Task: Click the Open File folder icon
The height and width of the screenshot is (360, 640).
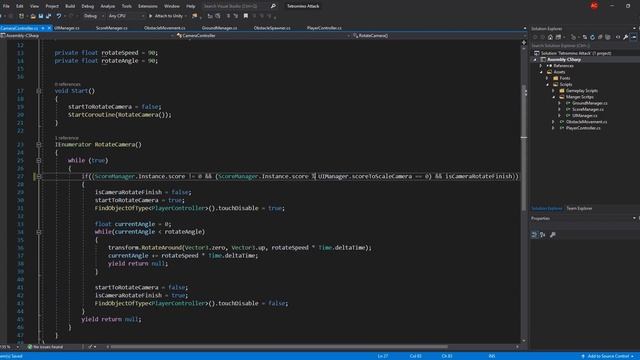Action: pos(33,16)
